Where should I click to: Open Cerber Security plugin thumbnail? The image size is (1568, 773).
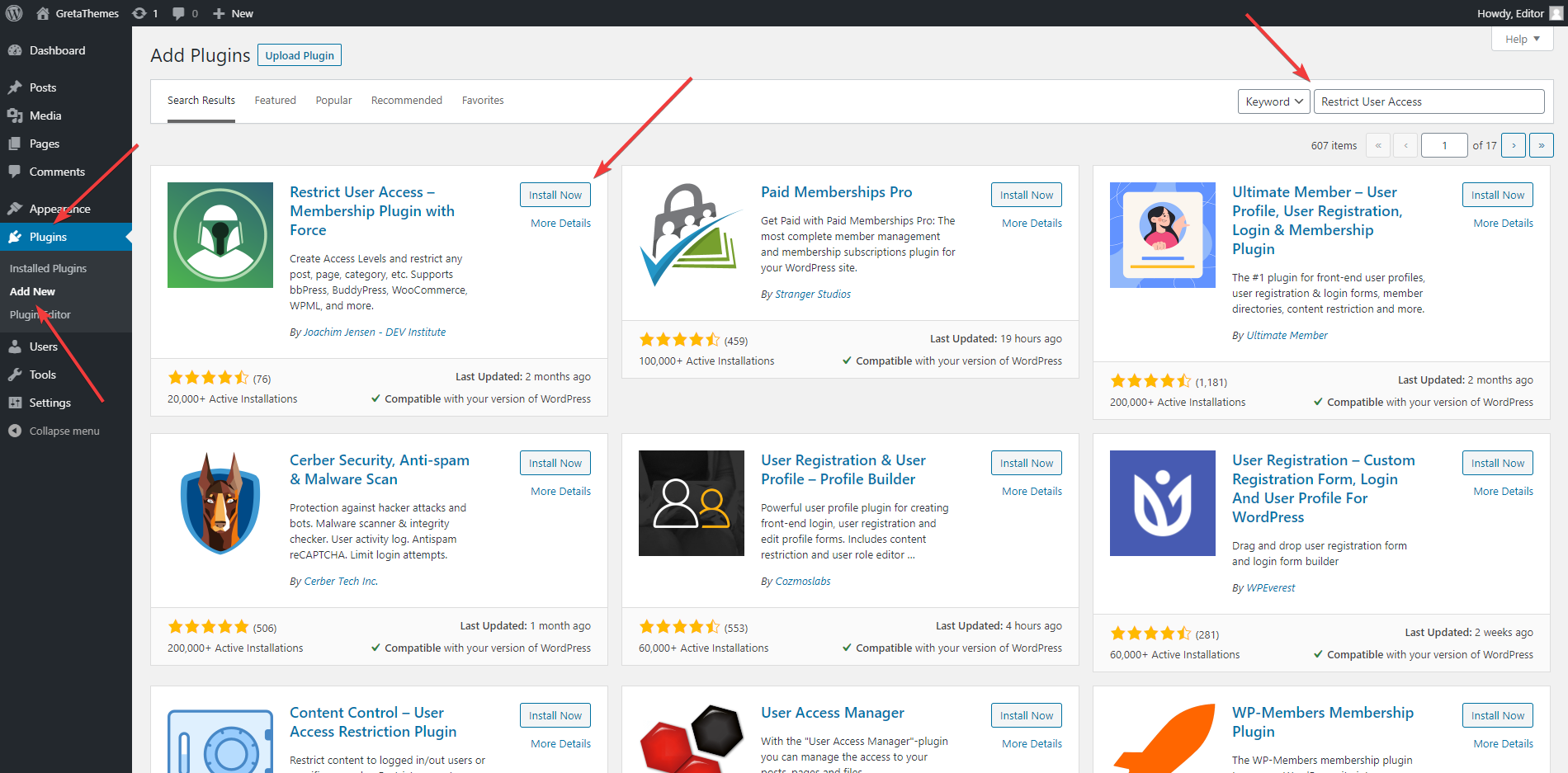(x=220, y=503)
